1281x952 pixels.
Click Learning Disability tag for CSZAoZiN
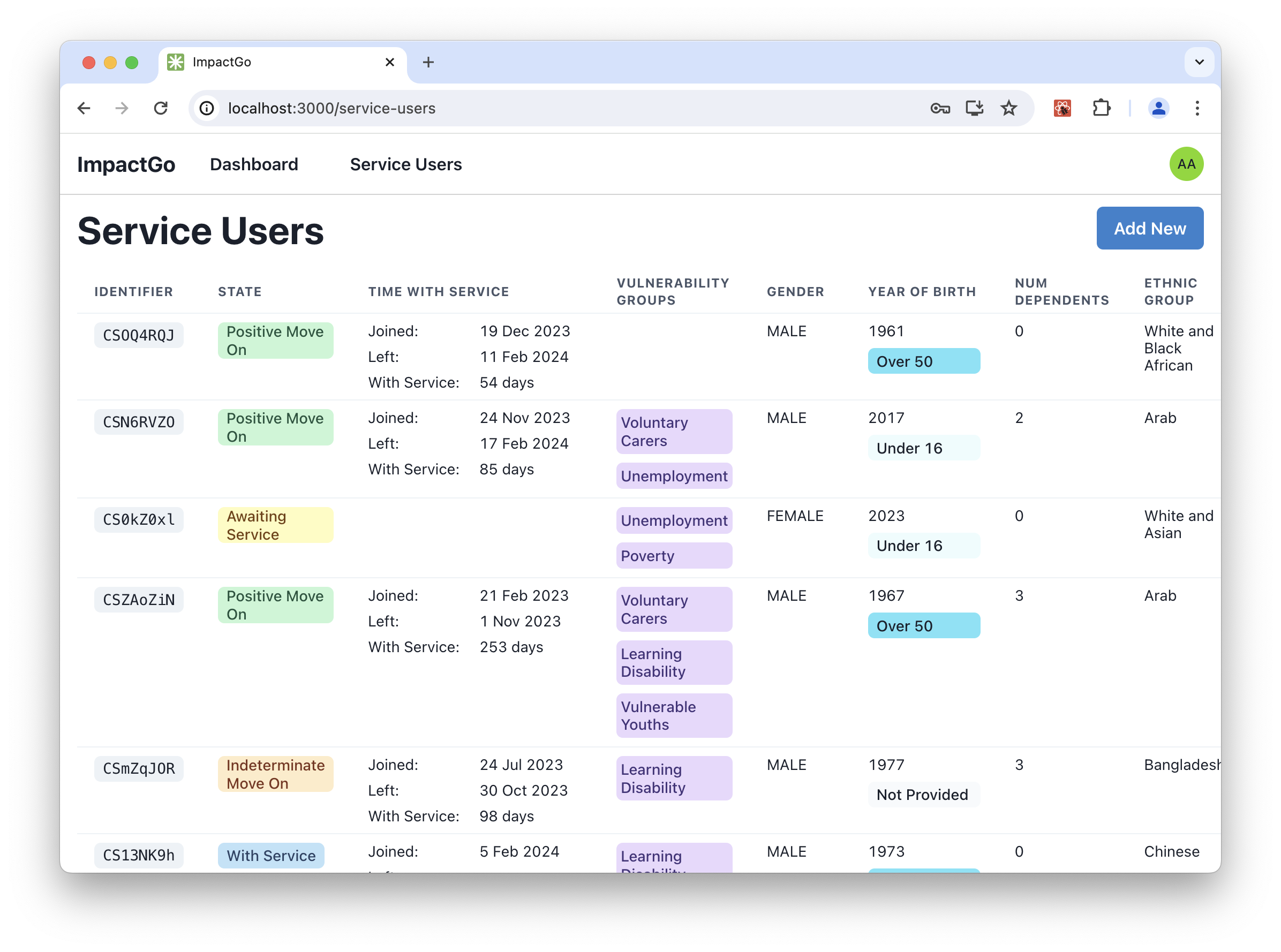click(674, 663)
